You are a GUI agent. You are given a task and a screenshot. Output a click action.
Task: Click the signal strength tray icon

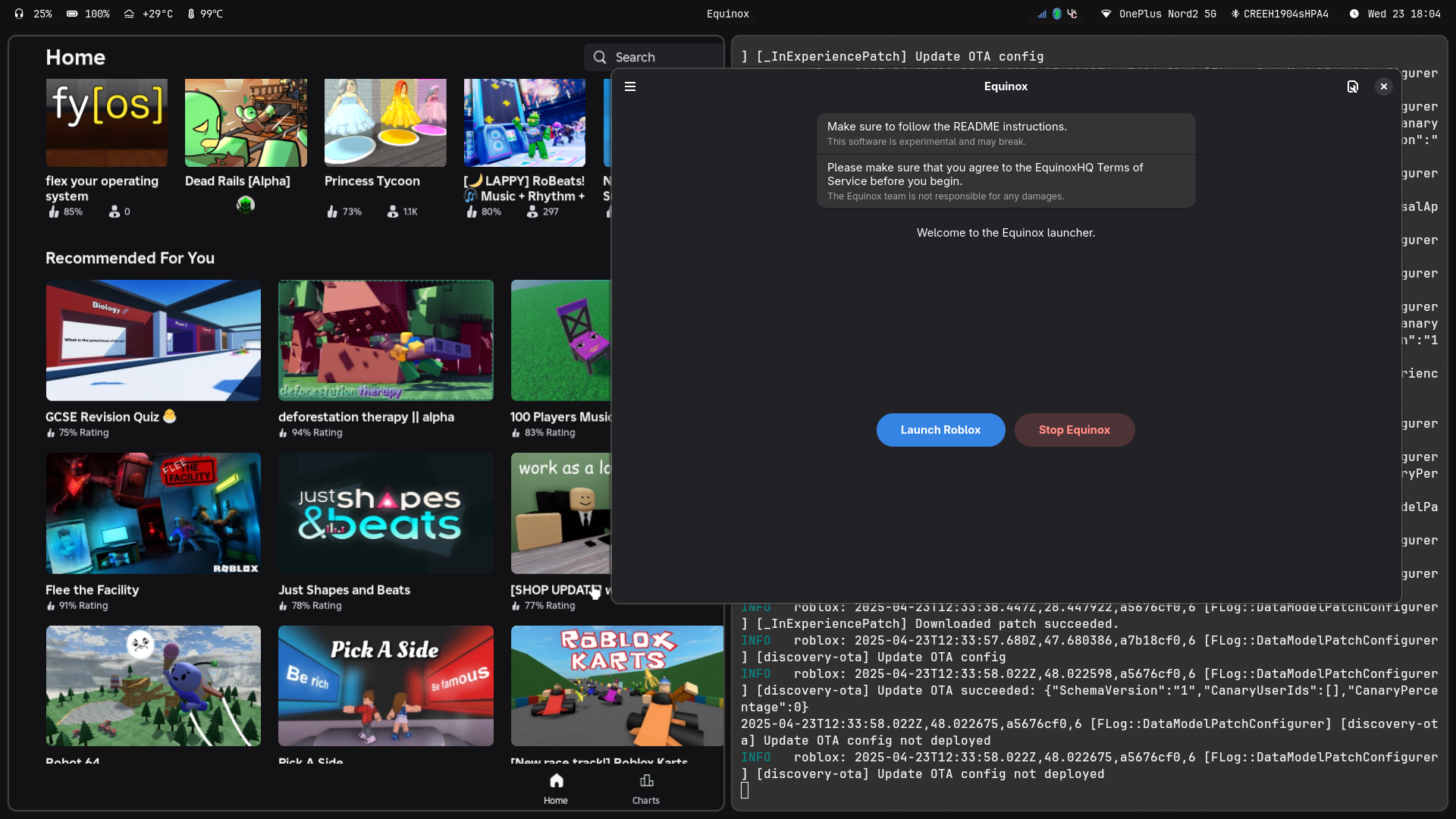pyautogui.click(x=1042, y=14)
